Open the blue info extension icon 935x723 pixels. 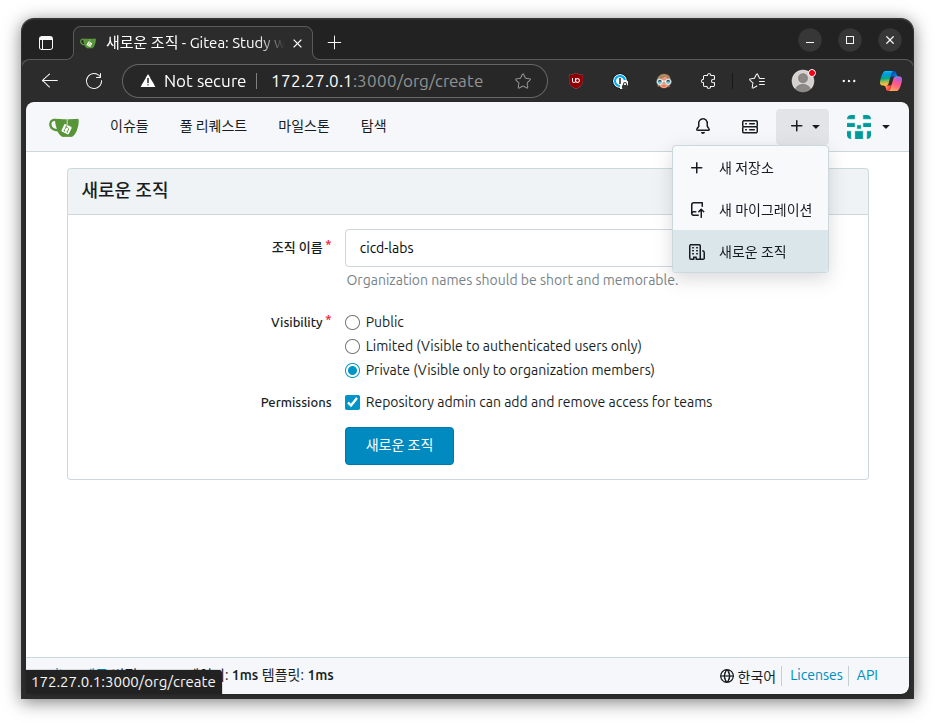tap(620, 81)
